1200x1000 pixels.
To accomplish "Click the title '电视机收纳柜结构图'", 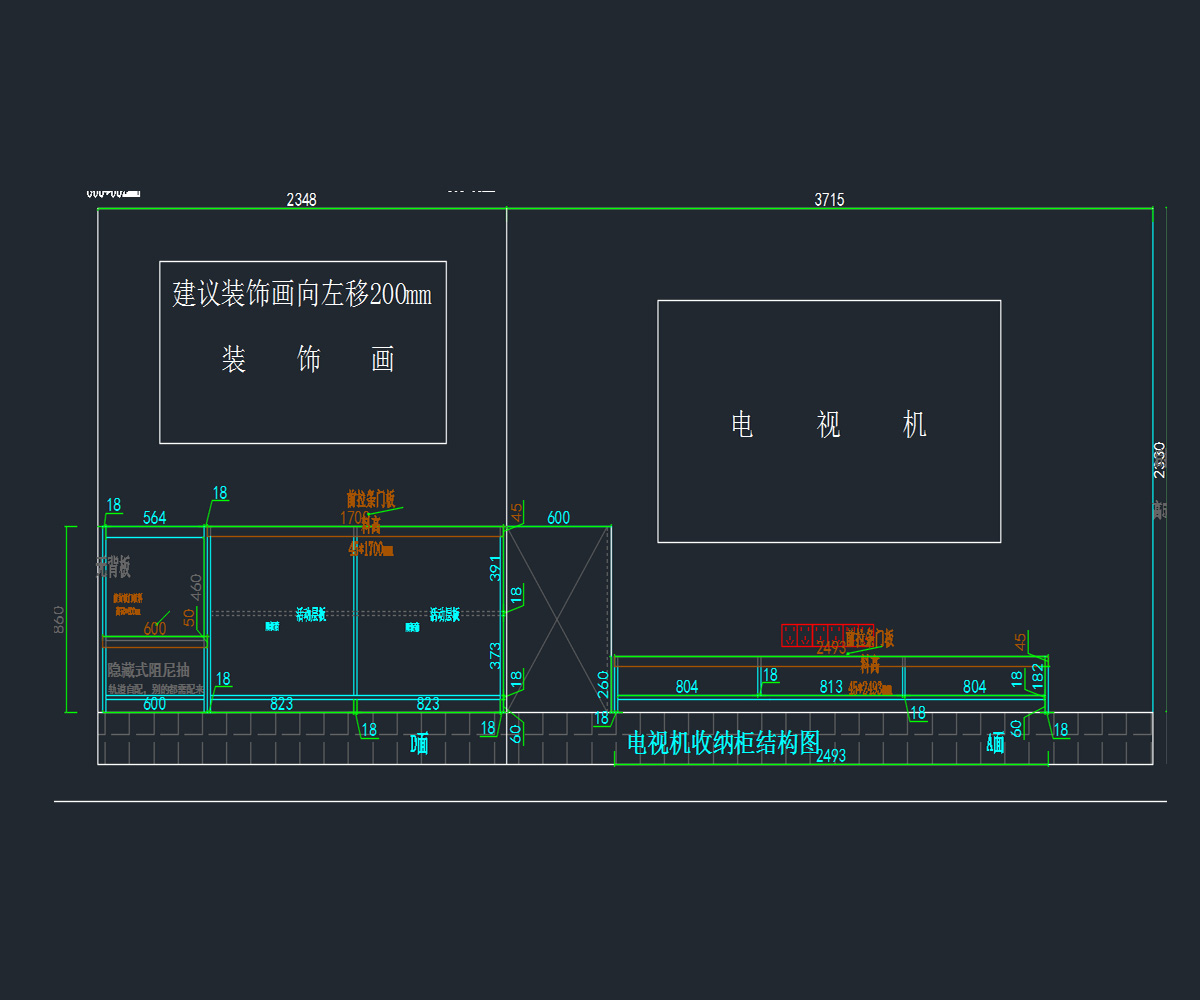I will click(723, 742).
